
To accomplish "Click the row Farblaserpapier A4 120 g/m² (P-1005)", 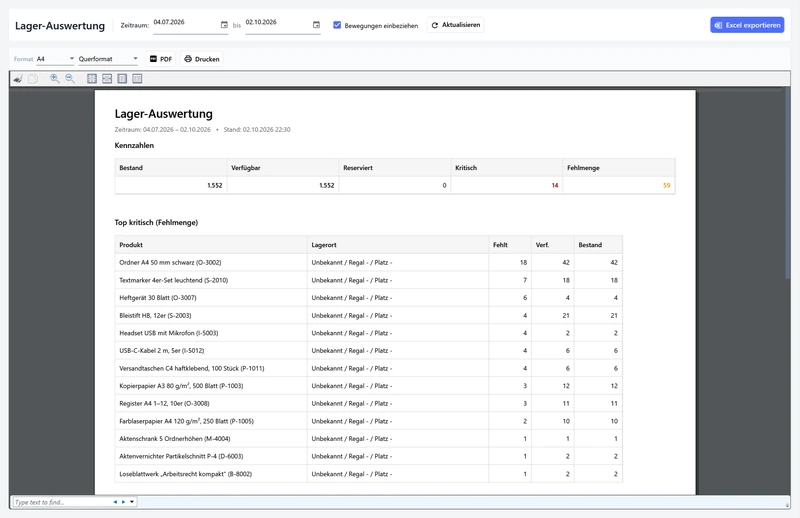I will (x=368, y=421).
